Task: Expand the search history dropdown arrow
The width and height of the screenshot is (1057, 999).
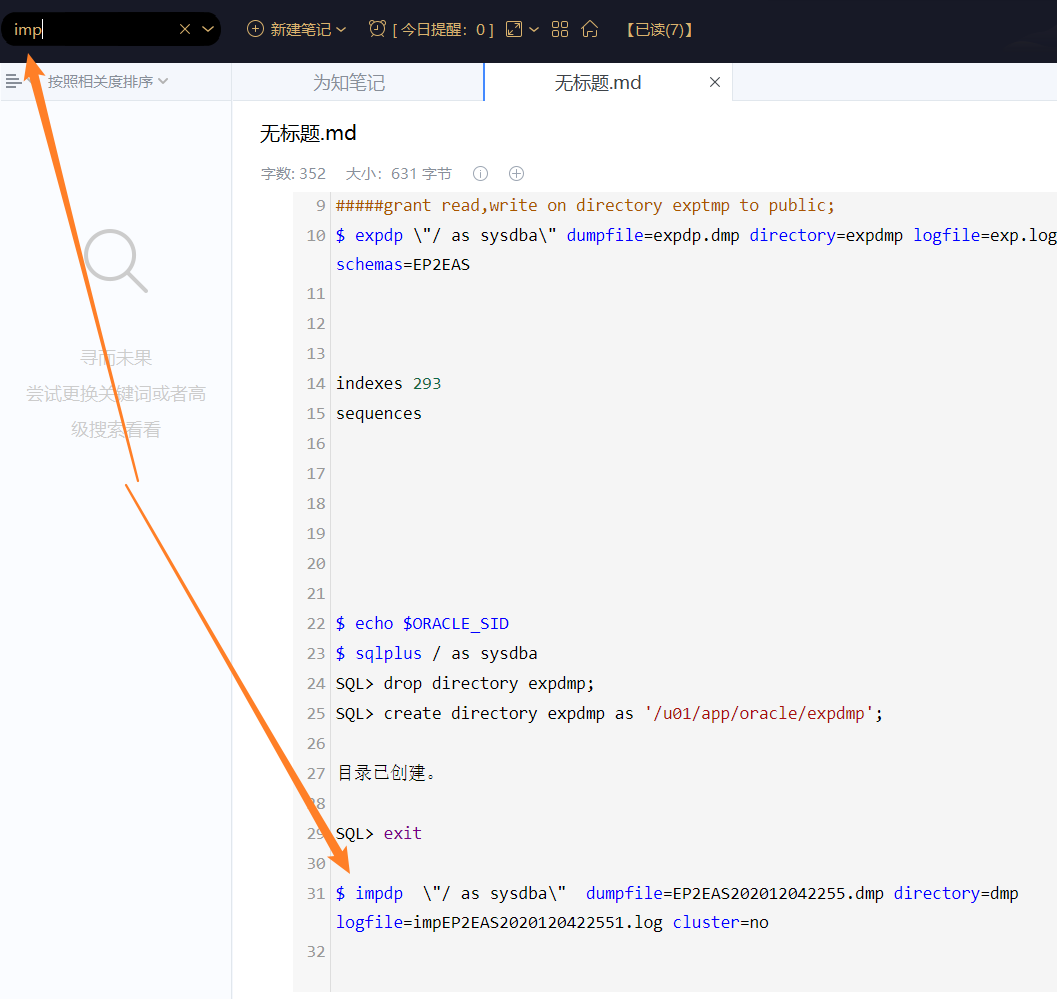Action: tap(208, 29)
